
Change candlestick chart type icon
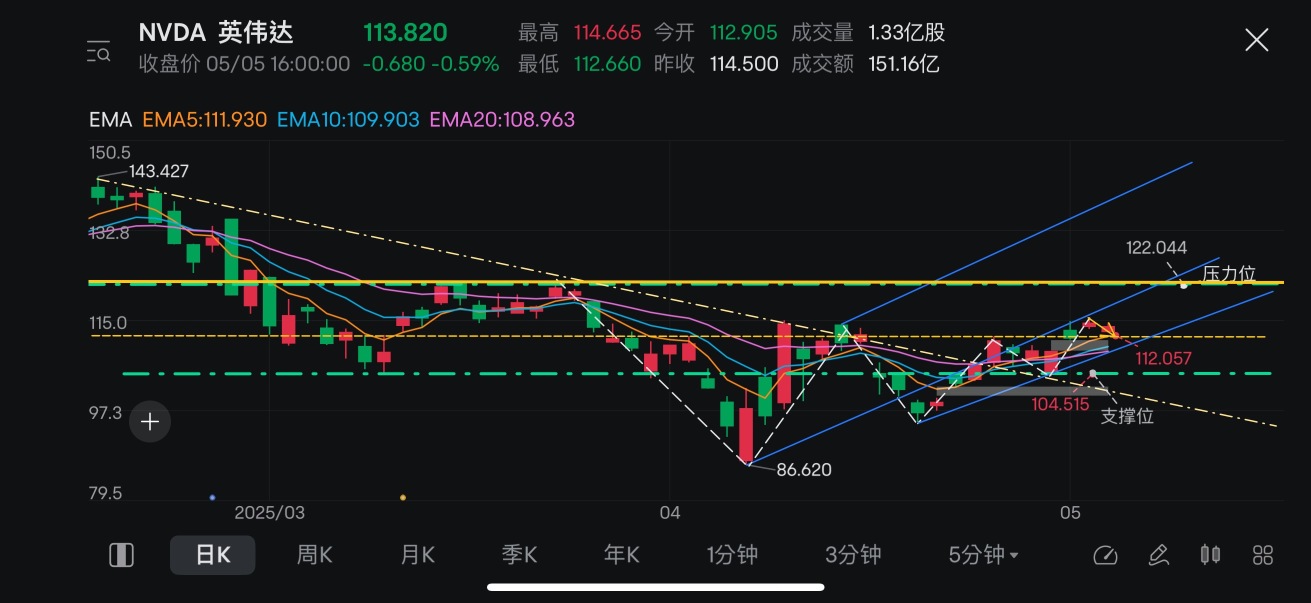[1210, 555]
